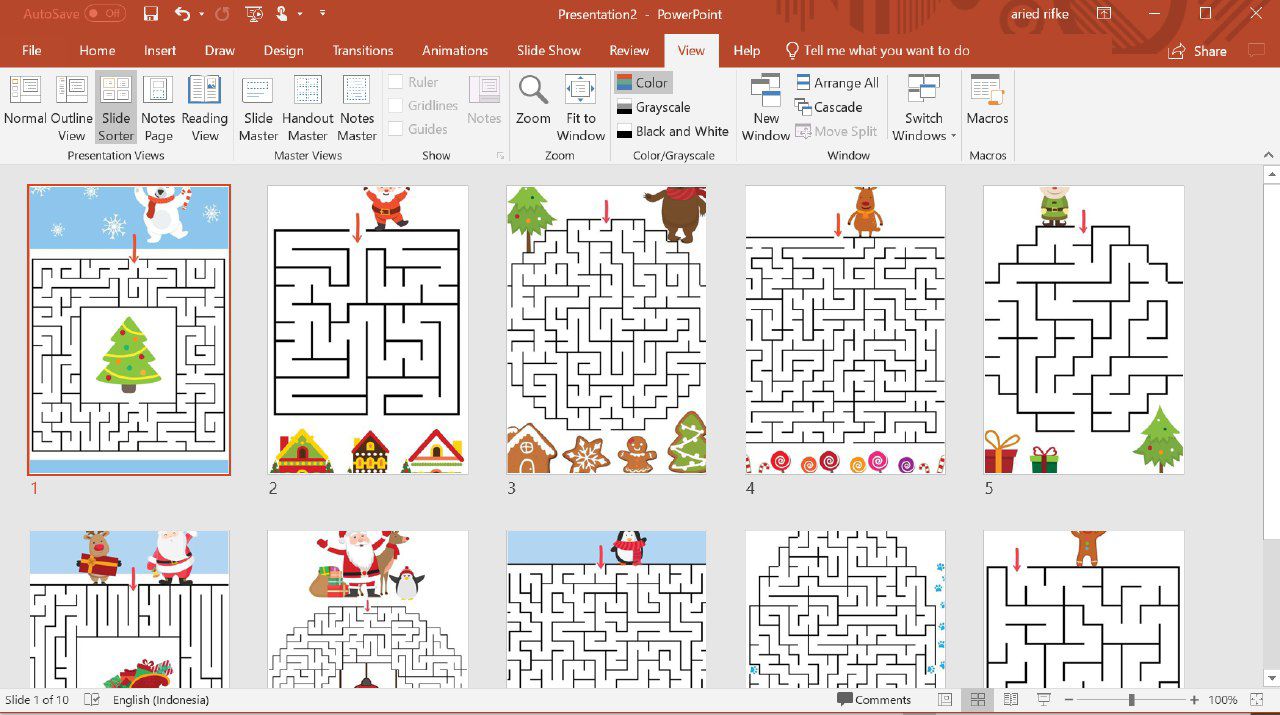The image size is (1280, 715).
Task: Select slide 3 thumbnail with gingerbread maze
Action: pyautogui.click(x=606, y=329)
